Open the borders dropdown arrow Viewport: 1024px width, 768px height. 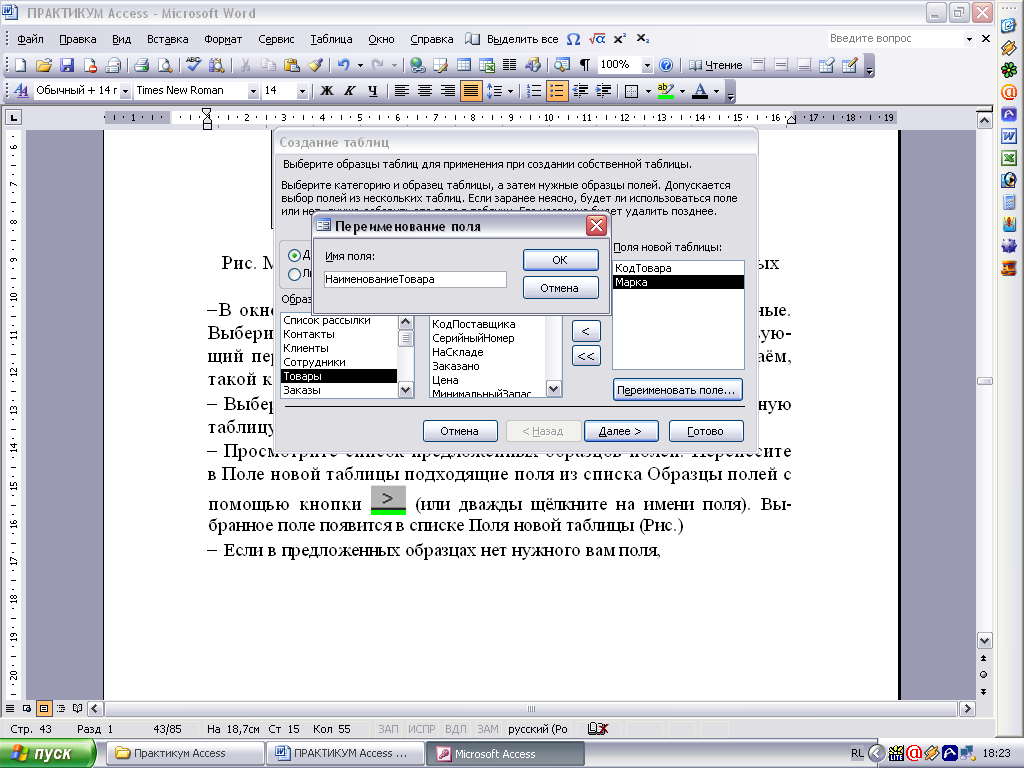click(648, 90)
